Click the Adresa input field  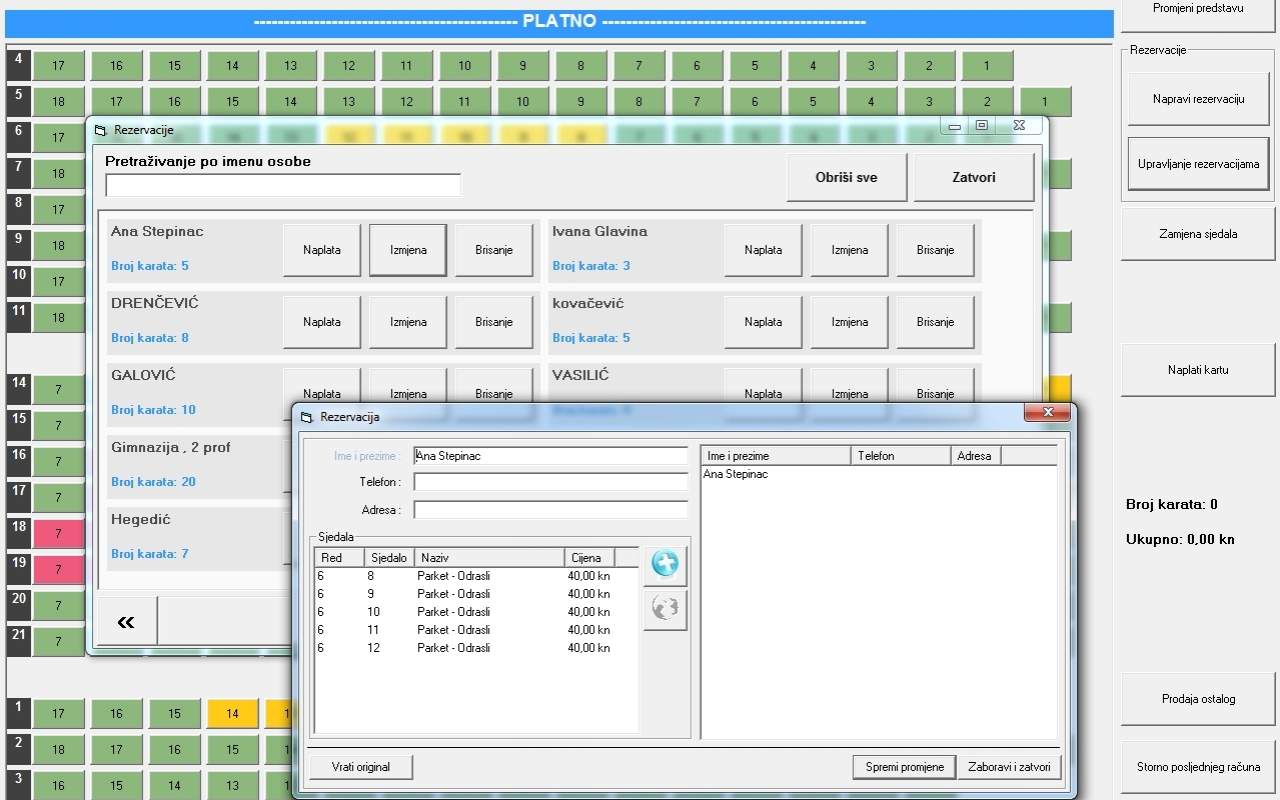(550, 510)
